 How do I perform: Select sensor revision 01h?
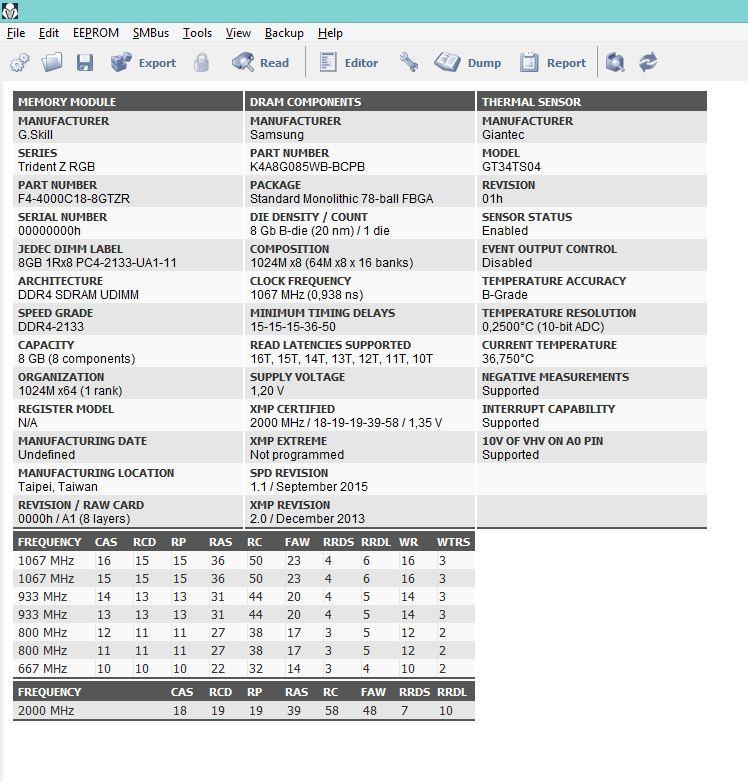[x=492, y=199]
